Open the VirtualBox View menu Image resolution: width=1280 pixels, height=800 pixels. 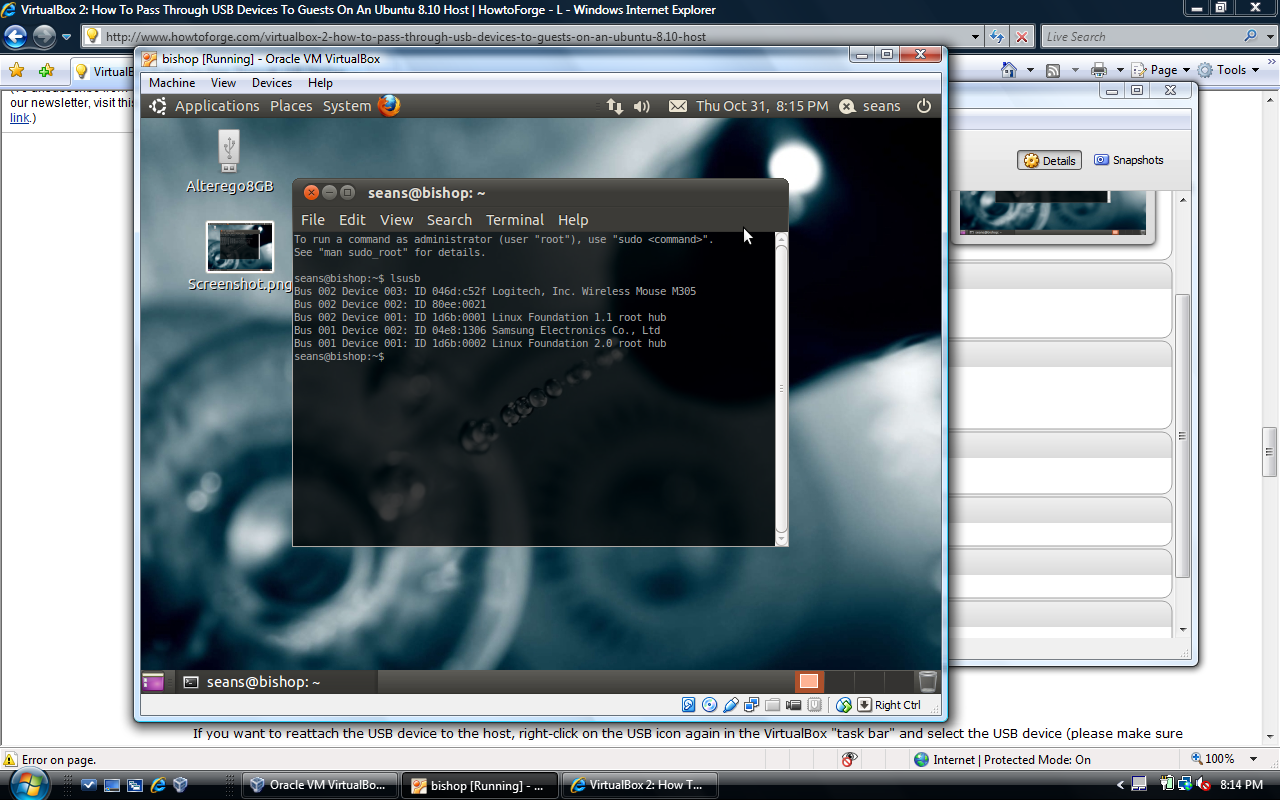coord(223,83)
